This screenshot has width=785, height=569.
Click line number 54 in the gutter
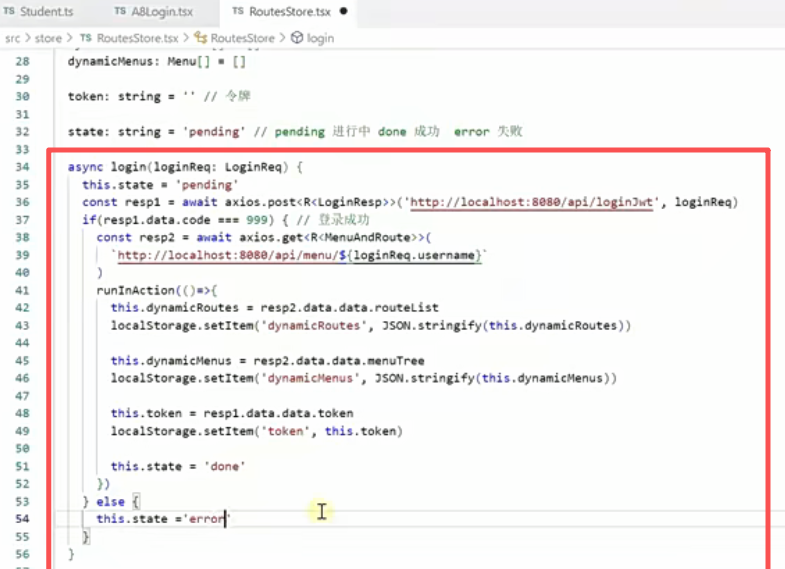(x=23, y=519)
